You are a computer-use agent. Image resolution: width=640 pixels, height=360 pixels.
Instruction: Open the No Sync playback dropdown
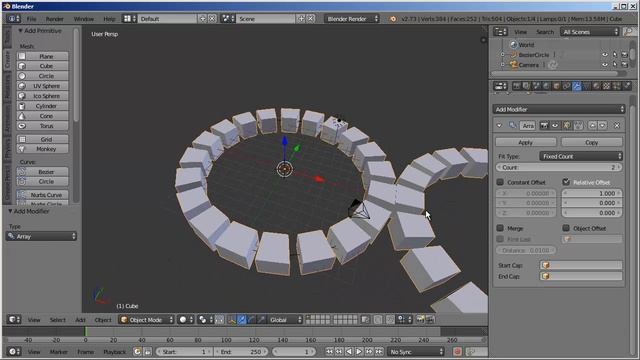[416, 352]
